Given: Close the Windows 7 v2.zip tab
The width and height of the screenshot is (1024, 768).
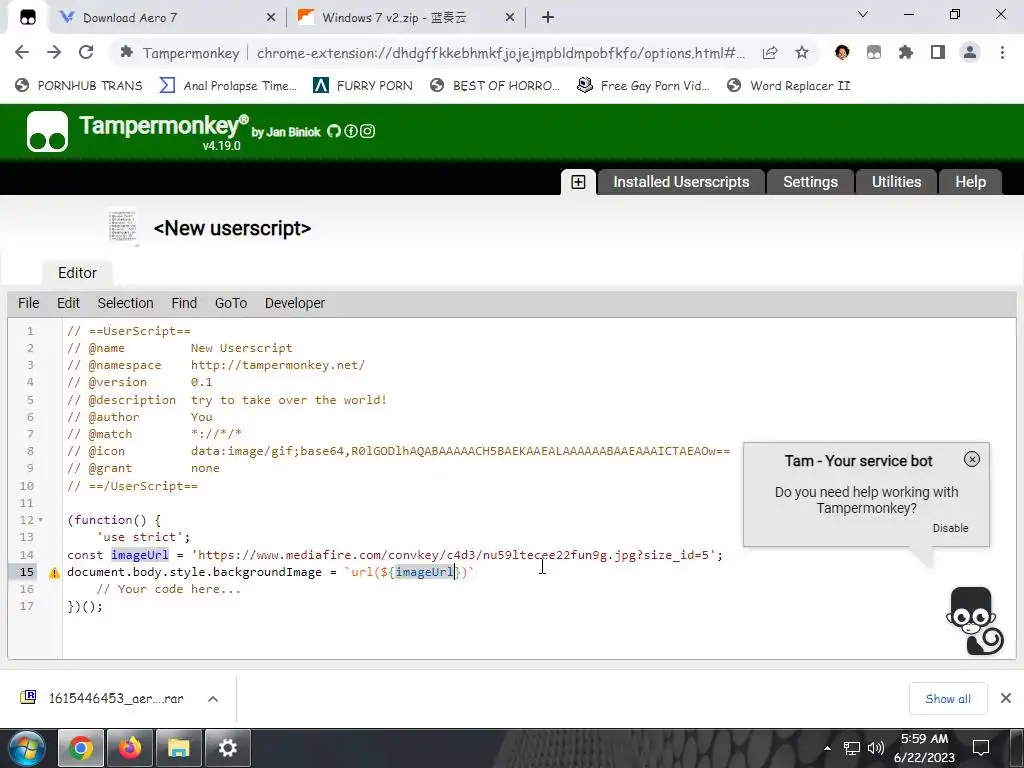Looking at the screenshot, I should click(510, 18).
